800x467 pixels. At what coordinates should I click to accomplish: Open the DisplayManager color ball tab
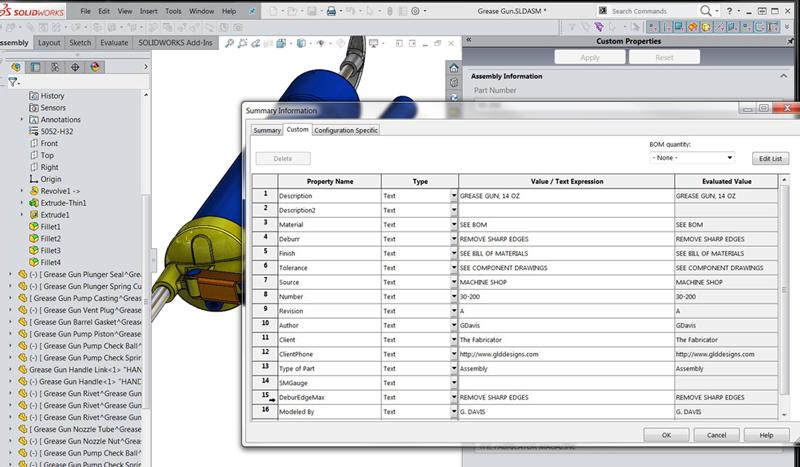tap(95, 67)
